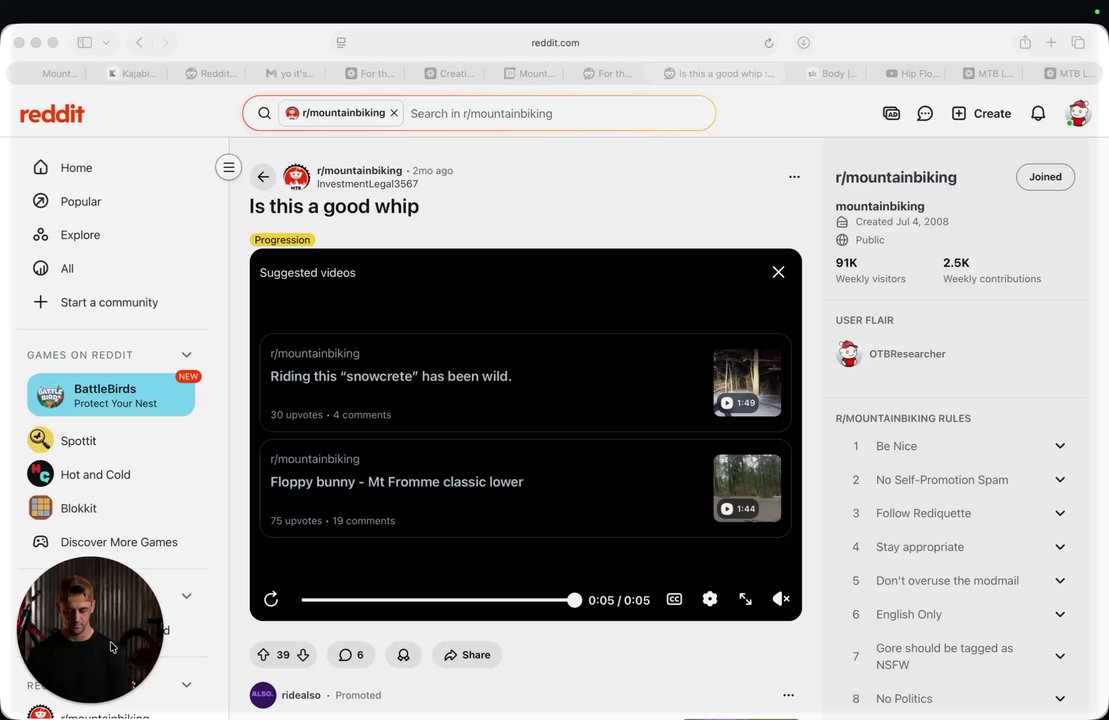This screenshot has width=1109, height=720.
Task: Open post author InvestmentLegal3567
Action: click(x=367, y=184)
